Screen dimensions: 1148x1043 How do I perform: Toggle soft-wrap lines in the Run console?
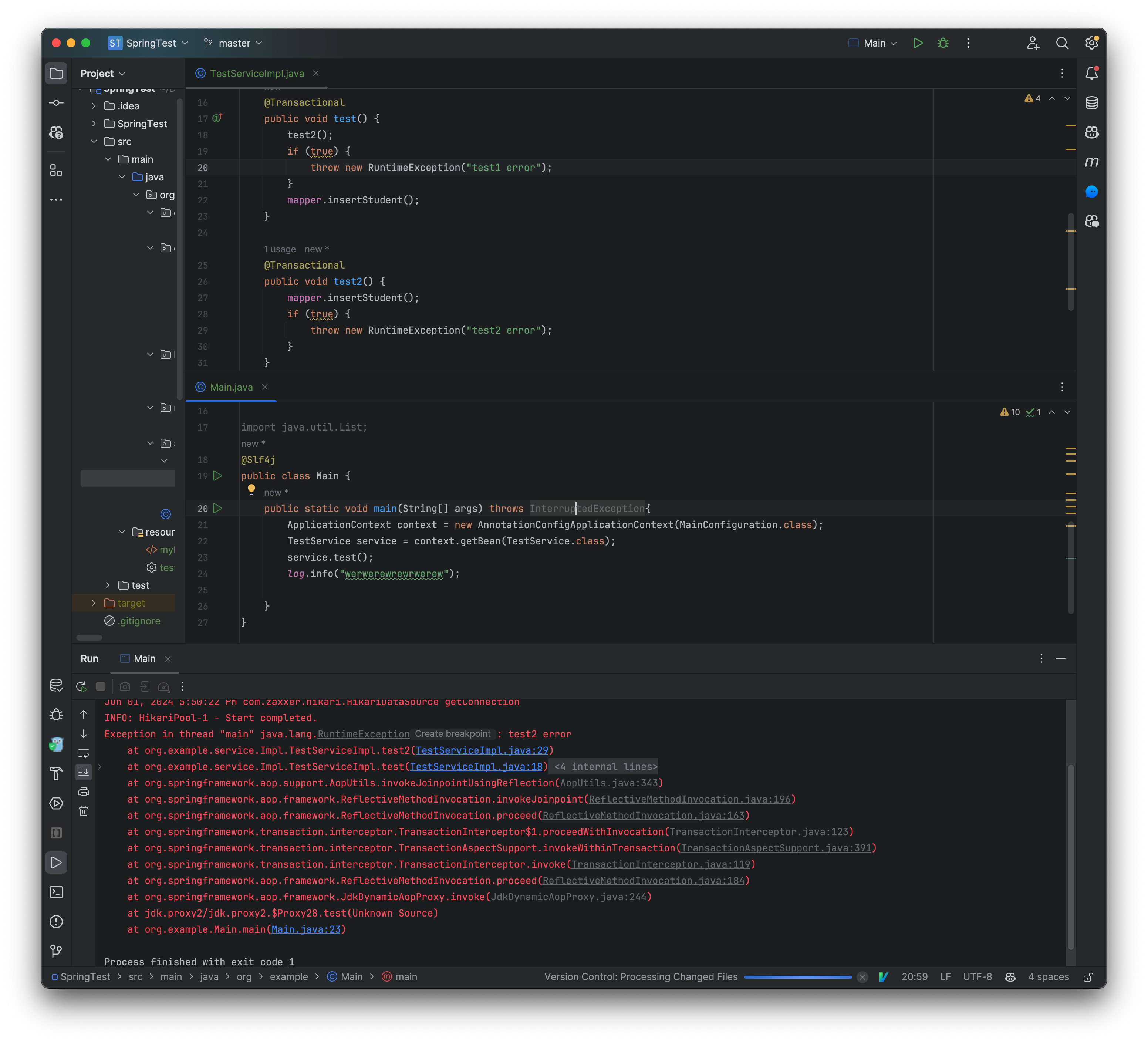(84, 754)
